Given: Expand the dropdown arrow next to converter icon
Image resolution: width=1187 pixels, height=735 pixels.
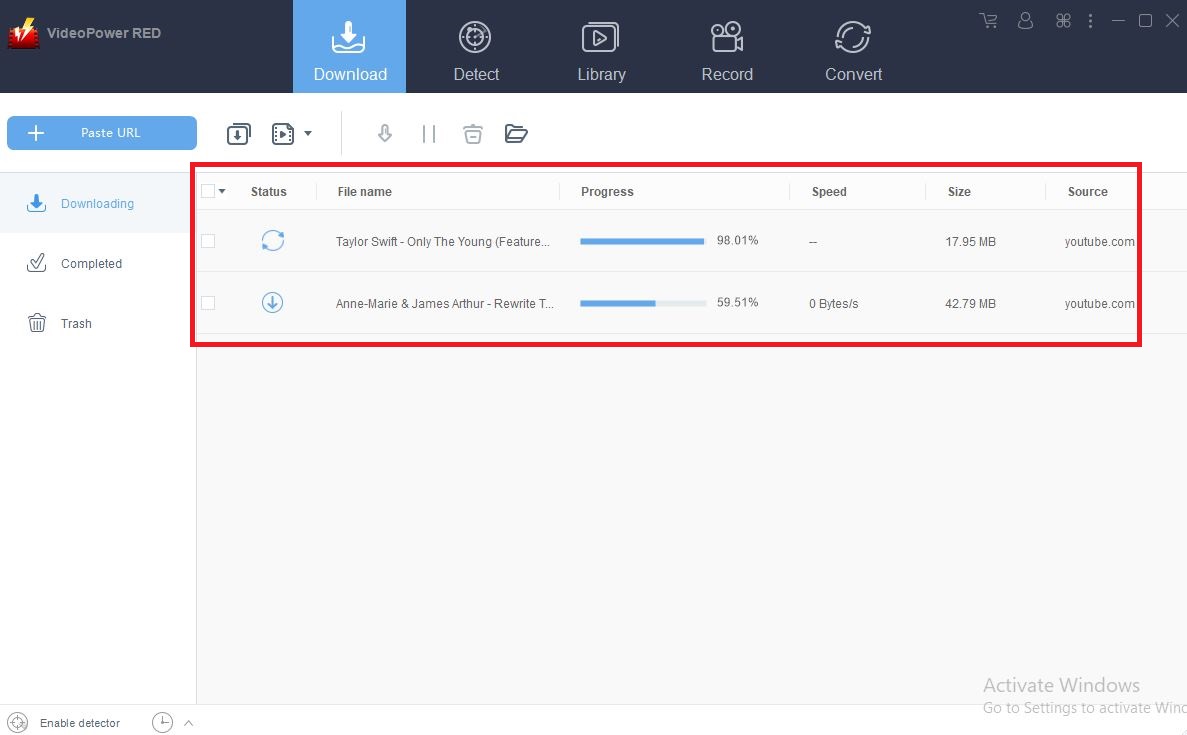Looking at the screenshot, I should [308, 133].
